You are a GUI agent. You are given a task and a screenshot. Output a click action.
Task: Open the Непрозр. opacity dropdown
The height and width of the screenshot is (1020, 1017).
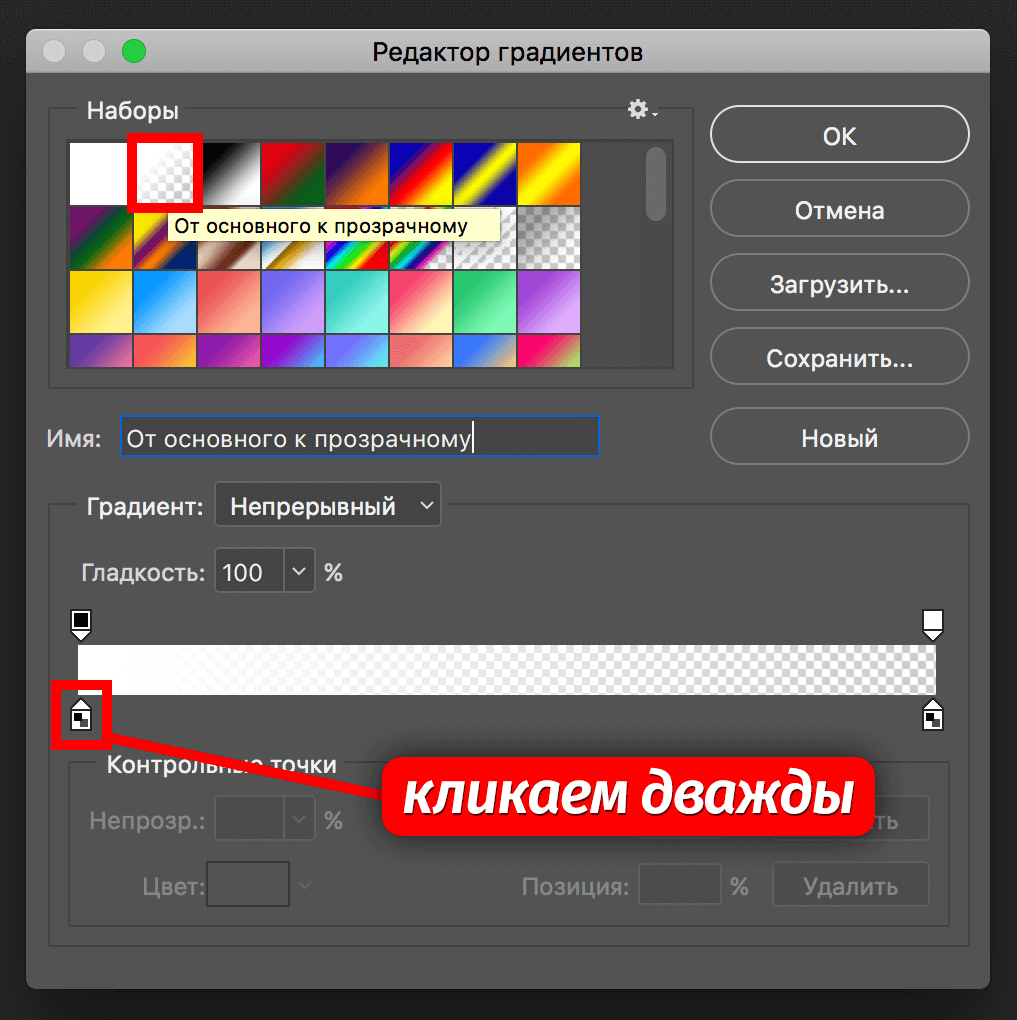pyautogui.click(x=298, y=818)
